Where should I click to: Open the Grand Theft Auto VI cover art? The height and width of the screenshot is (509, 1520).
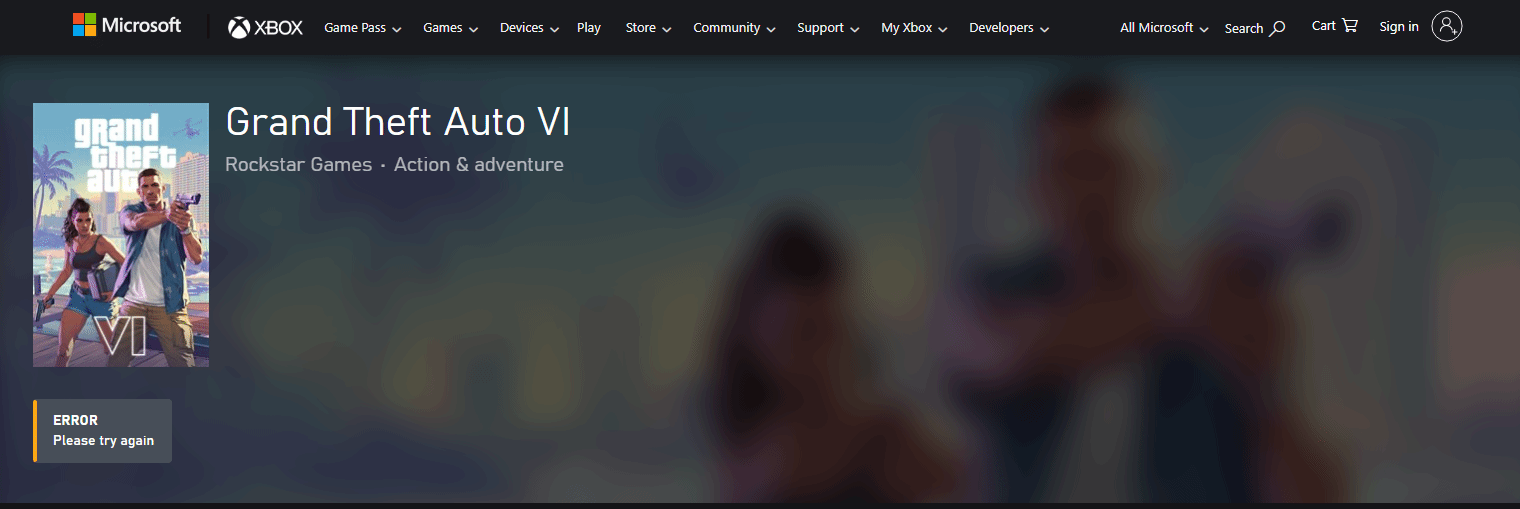pos(121,235)
